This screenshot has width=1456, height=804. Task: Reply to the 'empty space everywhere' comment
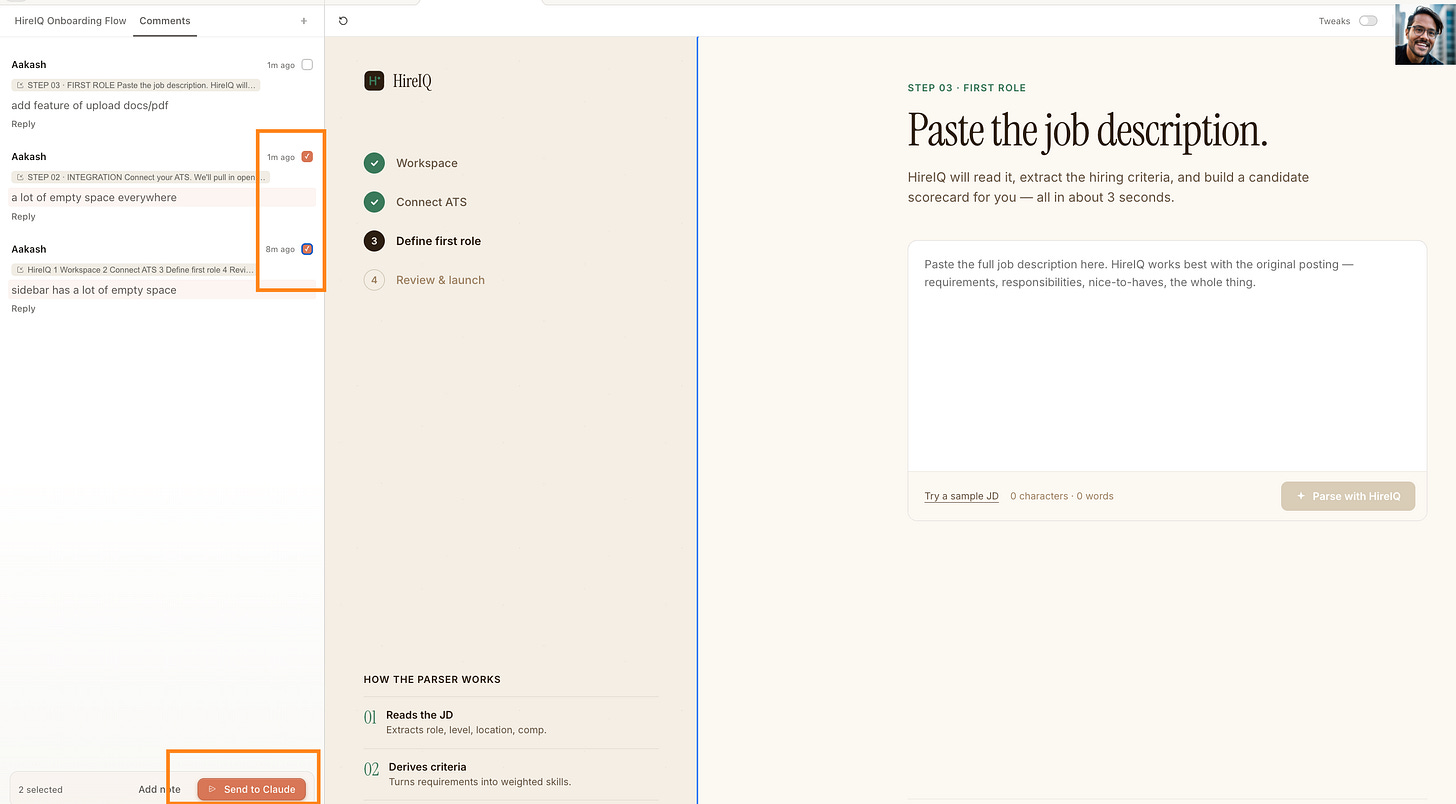point(23,216)
